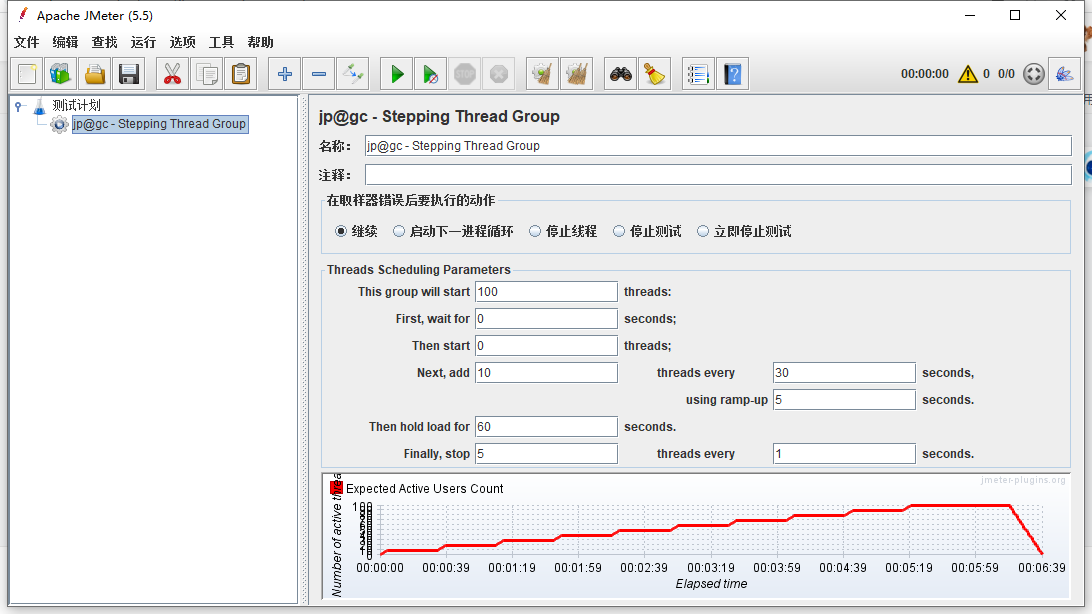Select the 停止线程 radio option
The width and height of the screenshot is (1092, 614).
pyautogui.click(x=535, y=231)
